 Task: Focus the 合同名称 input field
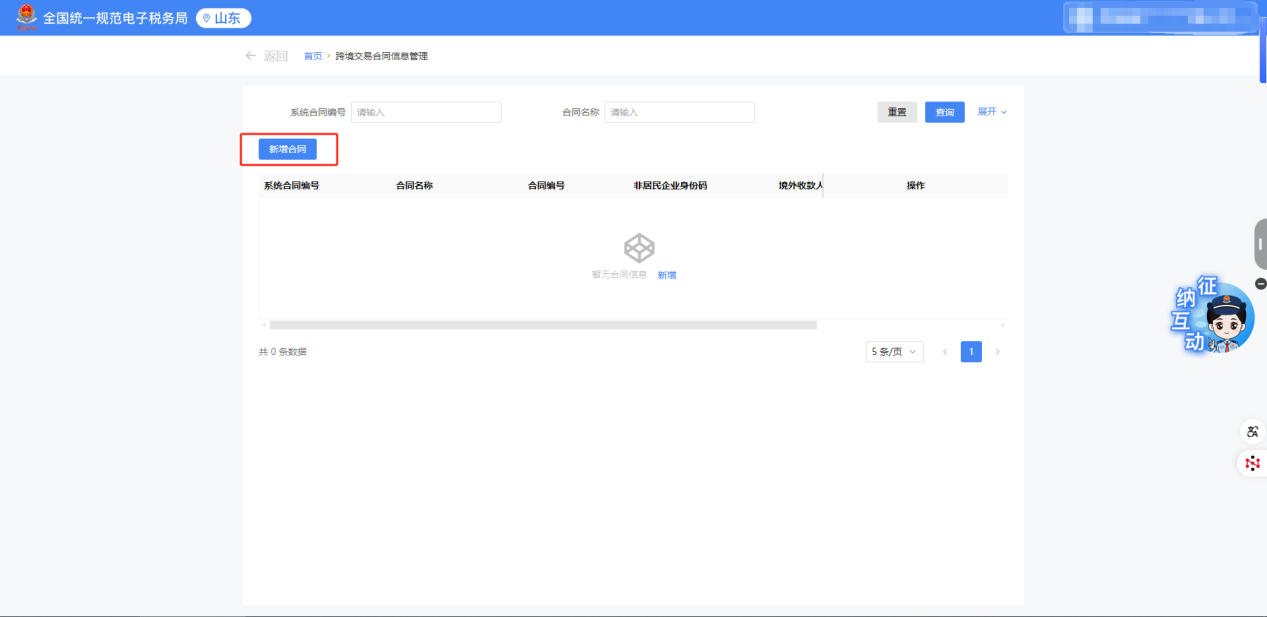pyautogui.click(x=679, y=112)
